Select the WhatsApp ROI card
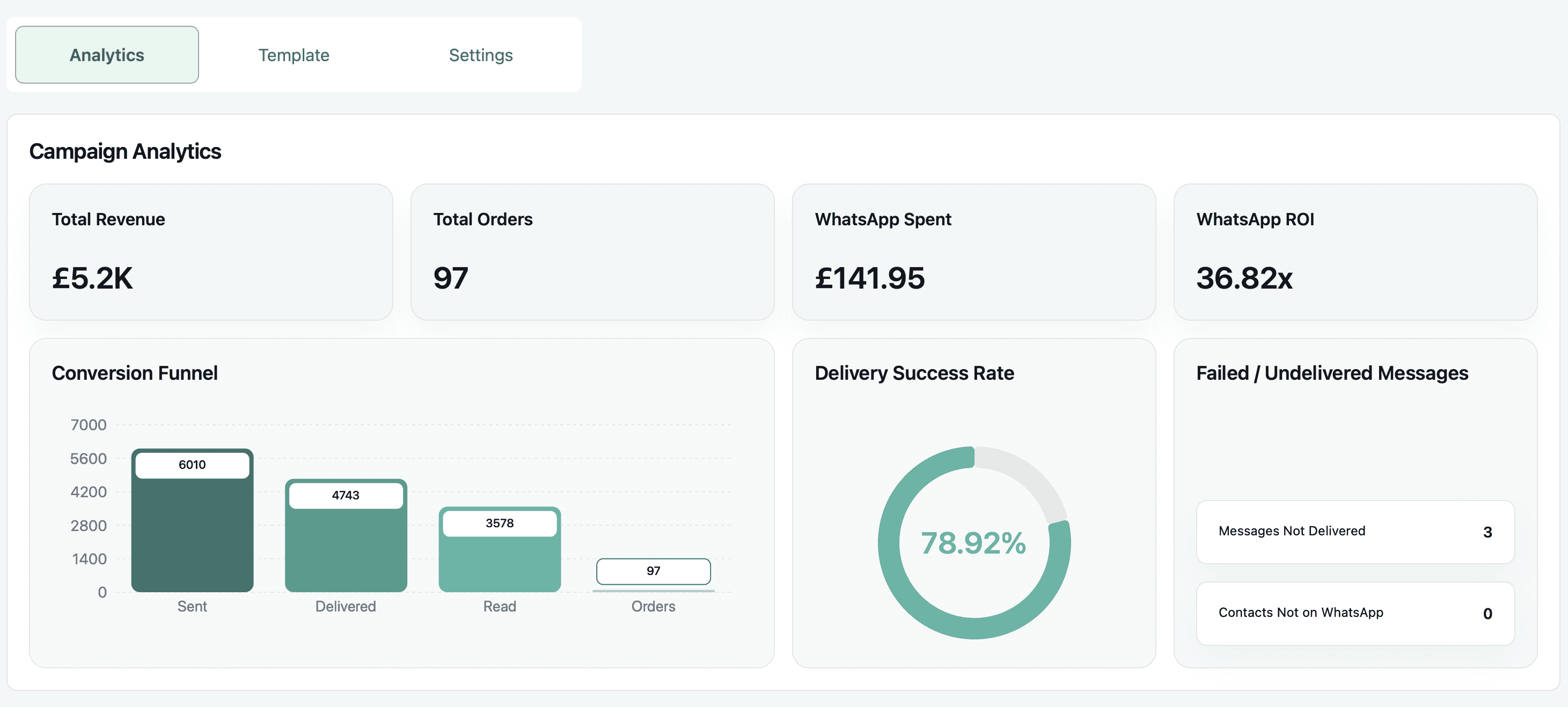Image resolution: width=1568 pixels, height=707 pixels. coord(1354,252)
